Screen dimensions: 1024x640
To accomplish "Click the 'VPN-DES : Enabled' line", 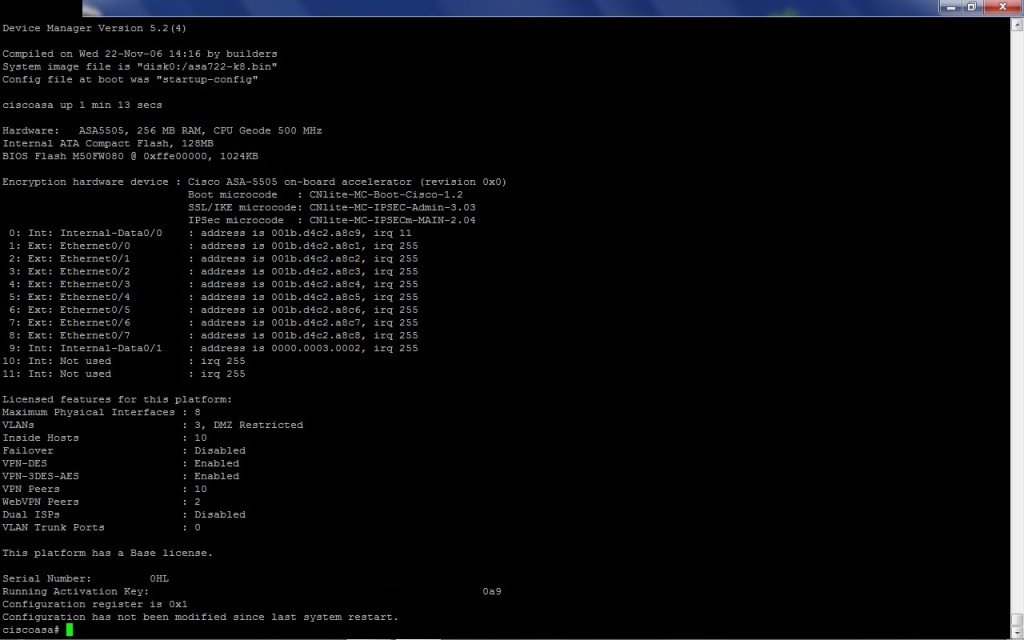I will 120,463.
